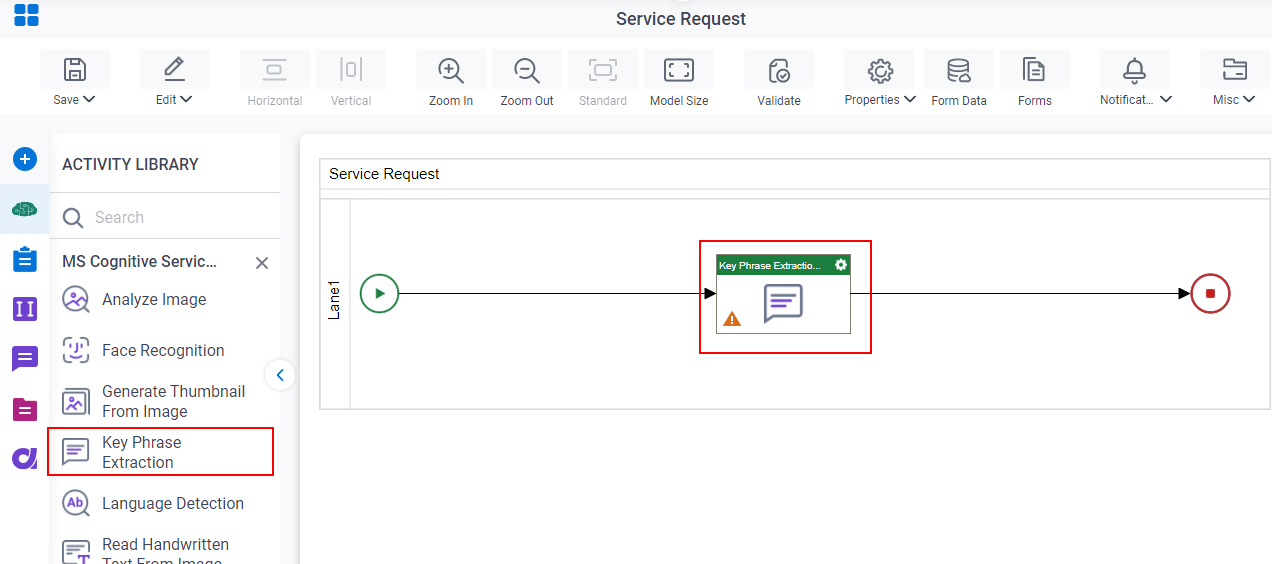Screen dimensions: 1272x564
Task: Click the search magnifier icon
Action: point(73,217)
